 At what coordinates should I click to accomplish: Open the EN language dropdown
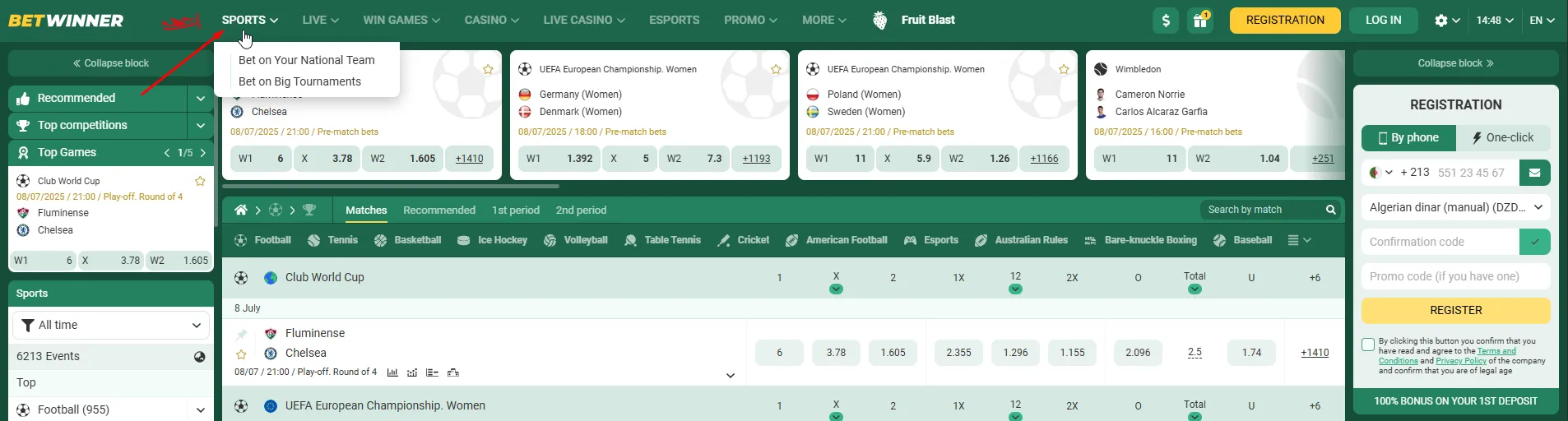pyautogui.click(x=1542, y=21)
